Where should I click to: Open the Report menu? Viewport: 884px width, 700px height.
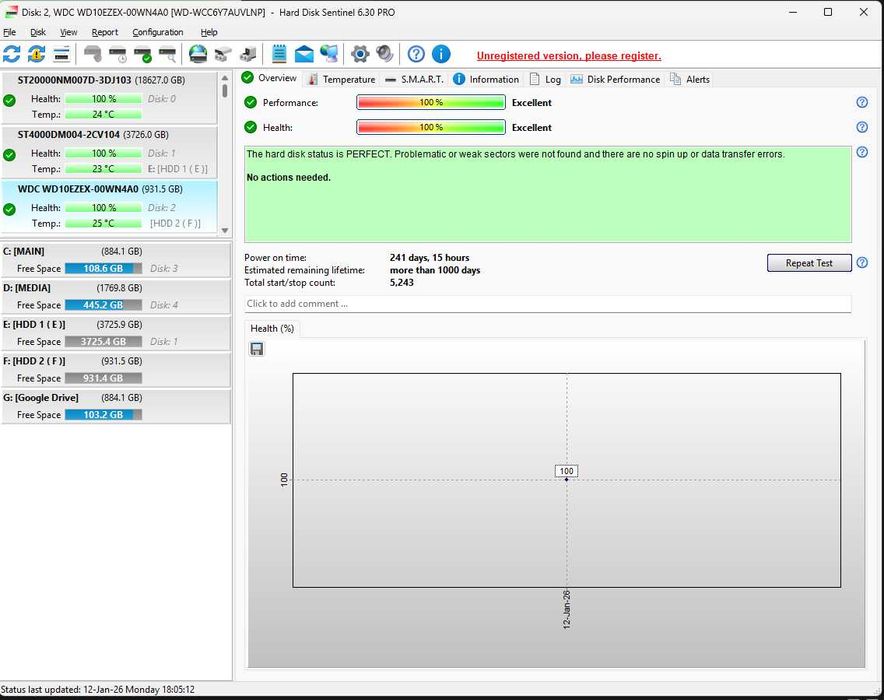105,32
